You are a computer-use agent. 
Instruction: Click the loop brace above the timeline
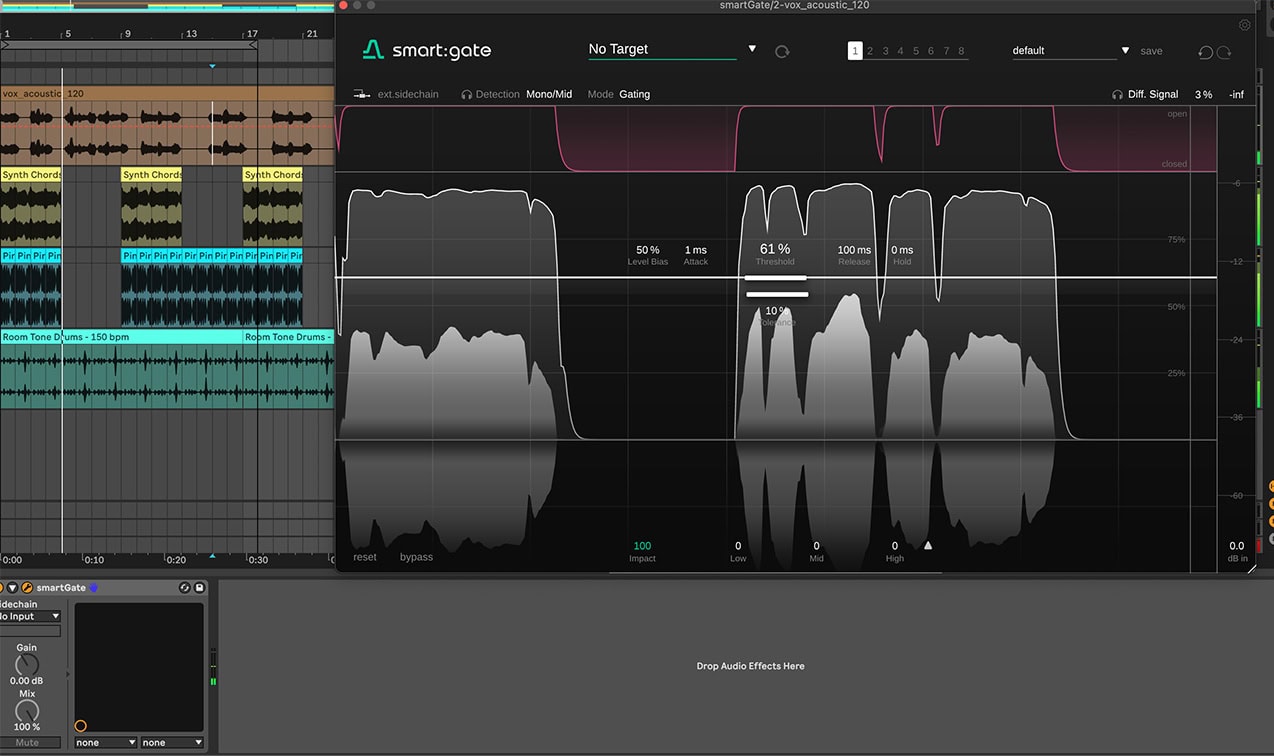[x=128, y=45]
